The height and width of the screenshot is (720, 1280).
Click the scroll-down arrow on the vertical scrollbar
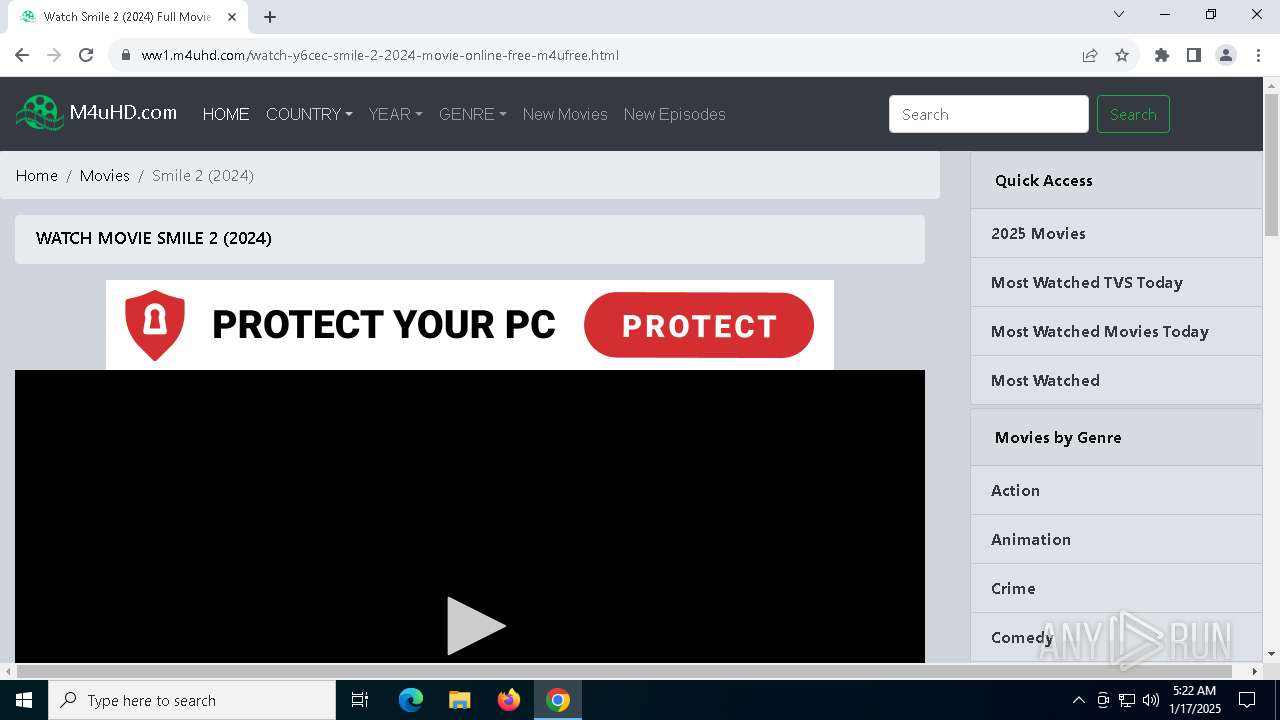pos(1271,654)
